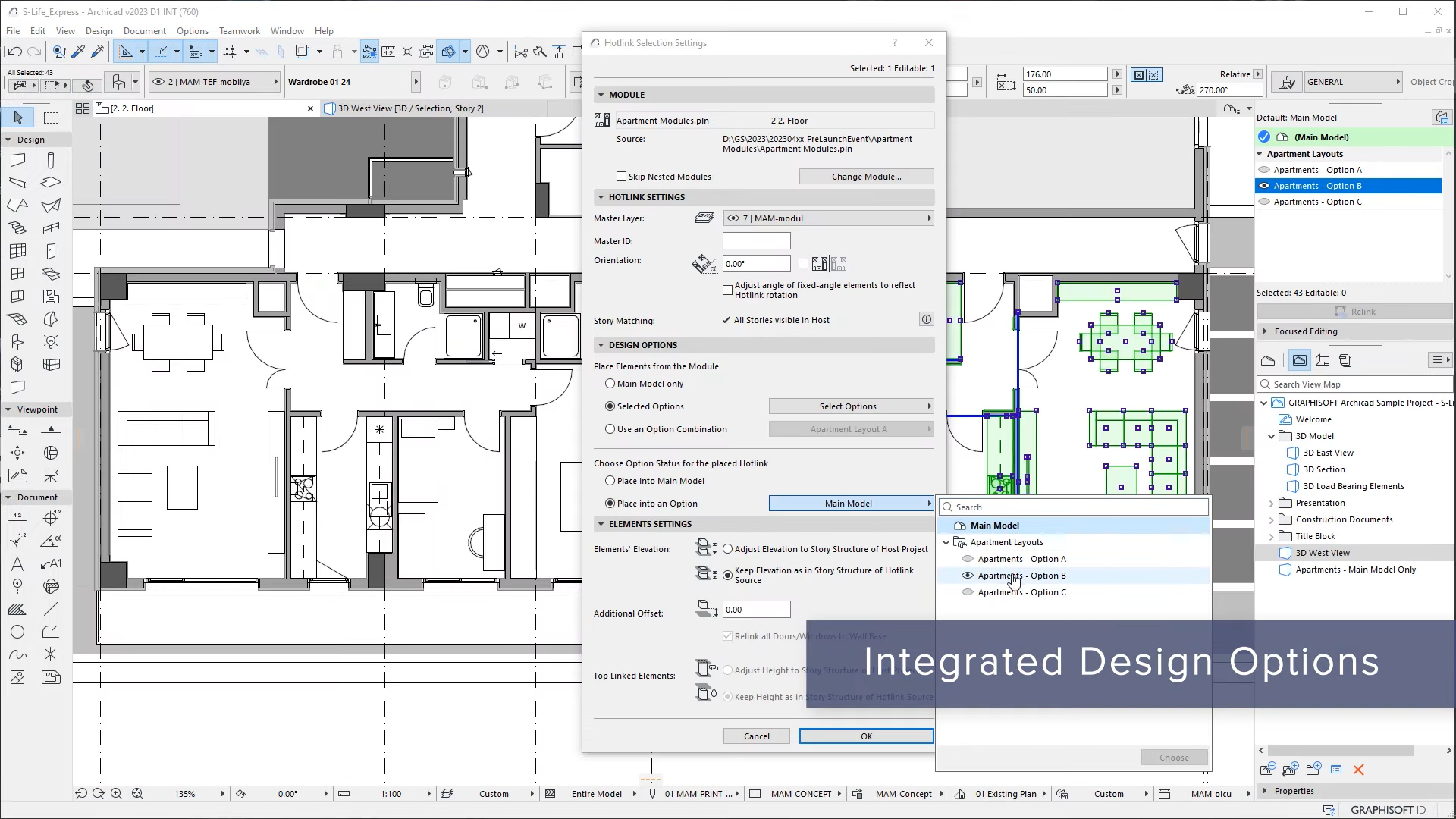Click the Syringe inject parameters tool
Viewport: 1456px width, 819px height.
point(97,52)
